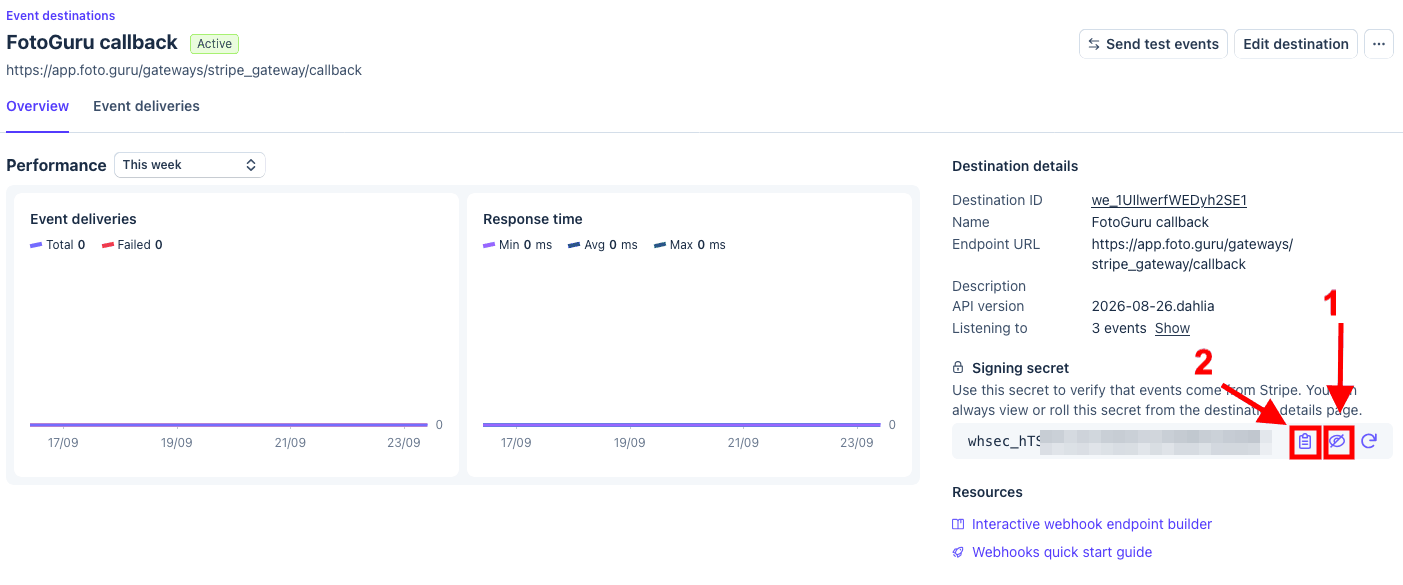
Task: Click the lock icon beside Signing secret
Action: (958, 368)
